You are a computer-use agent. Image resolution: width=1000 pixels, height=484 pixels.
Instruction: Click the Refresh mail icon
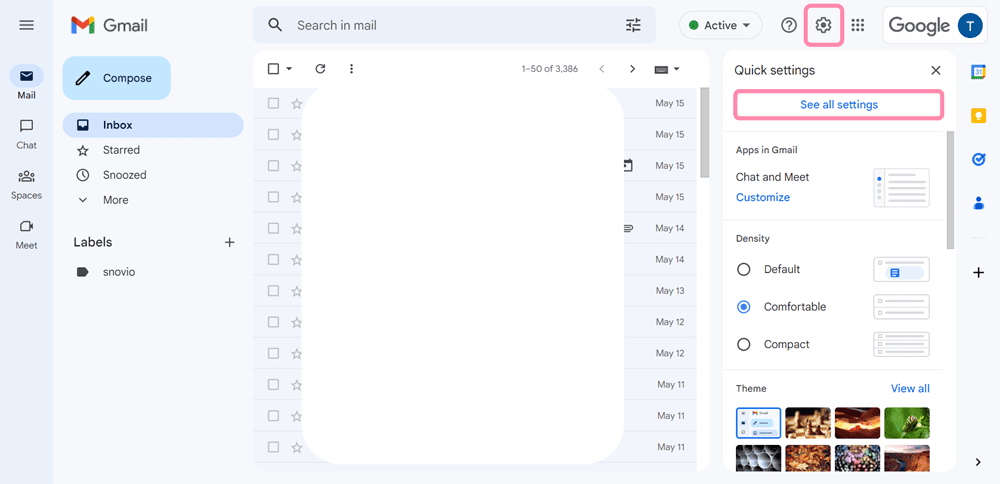coord(320,69)
